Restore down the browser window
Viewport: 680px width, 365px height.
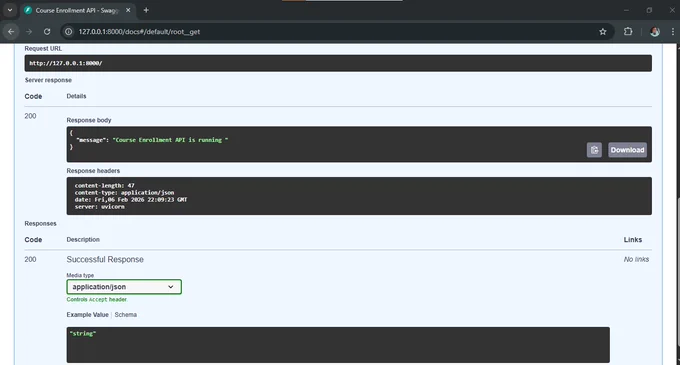click(x=649, y=10)
